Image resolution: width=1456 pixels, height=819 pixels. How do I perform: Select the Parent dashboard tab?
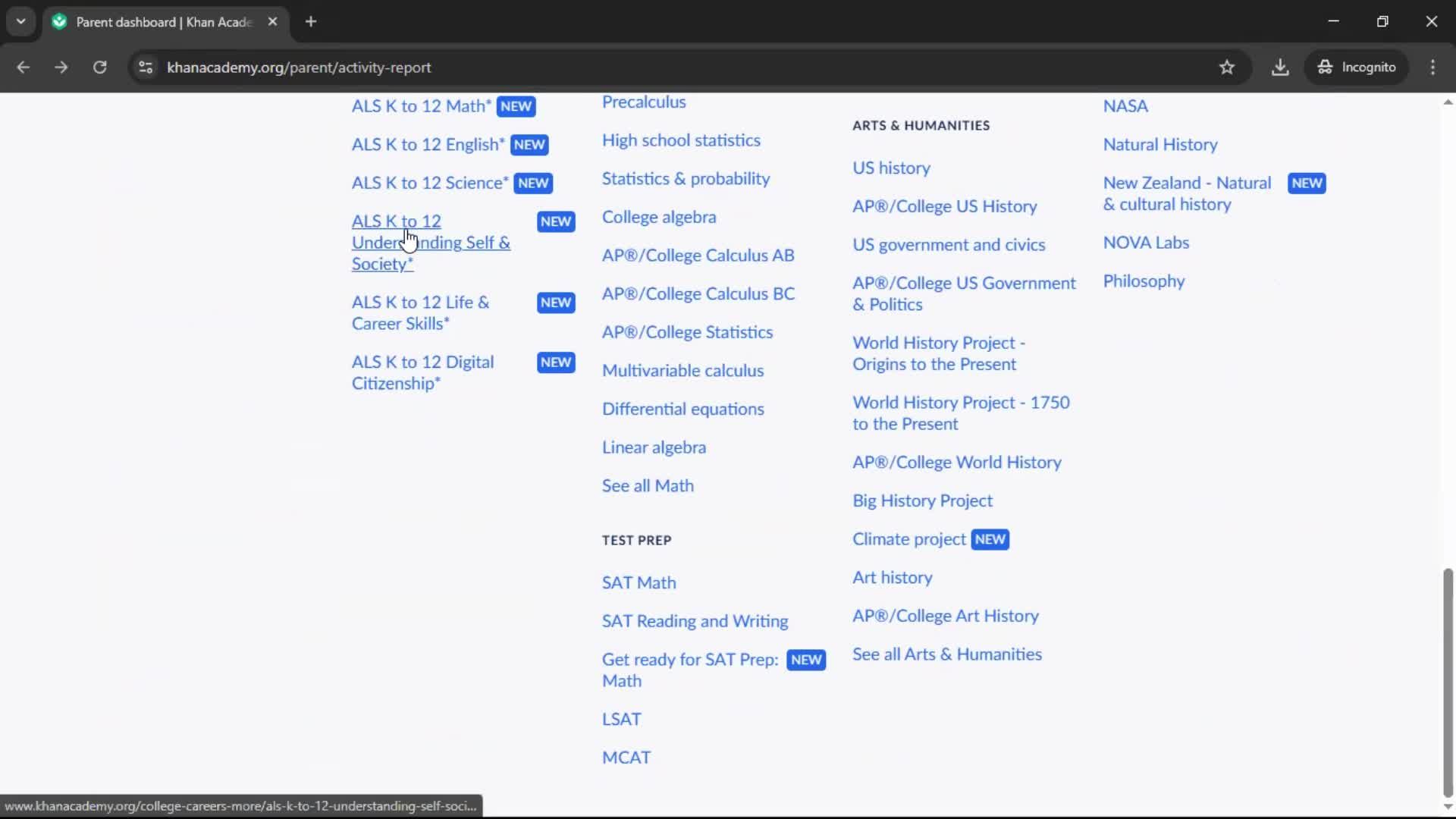click(x=165, y=22)
